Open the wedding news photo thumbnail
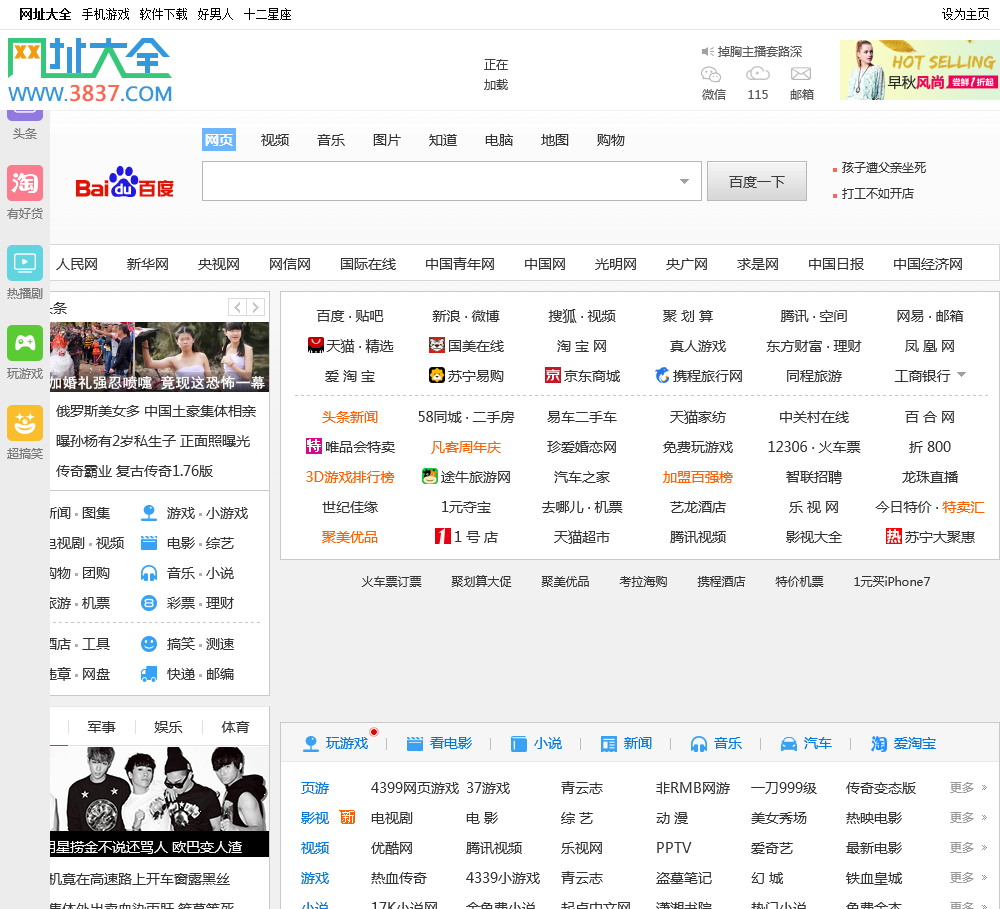This screenshot has height=909, width=1000. pos(159,357)
